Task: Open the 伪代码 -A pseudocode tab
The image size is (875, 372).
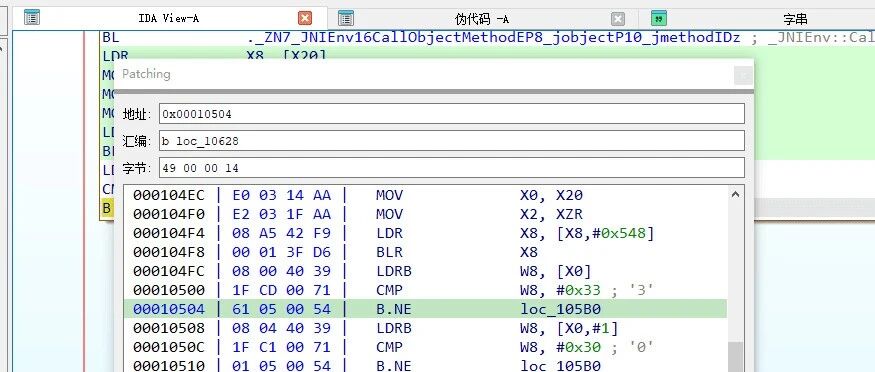Action: [482, 19]
